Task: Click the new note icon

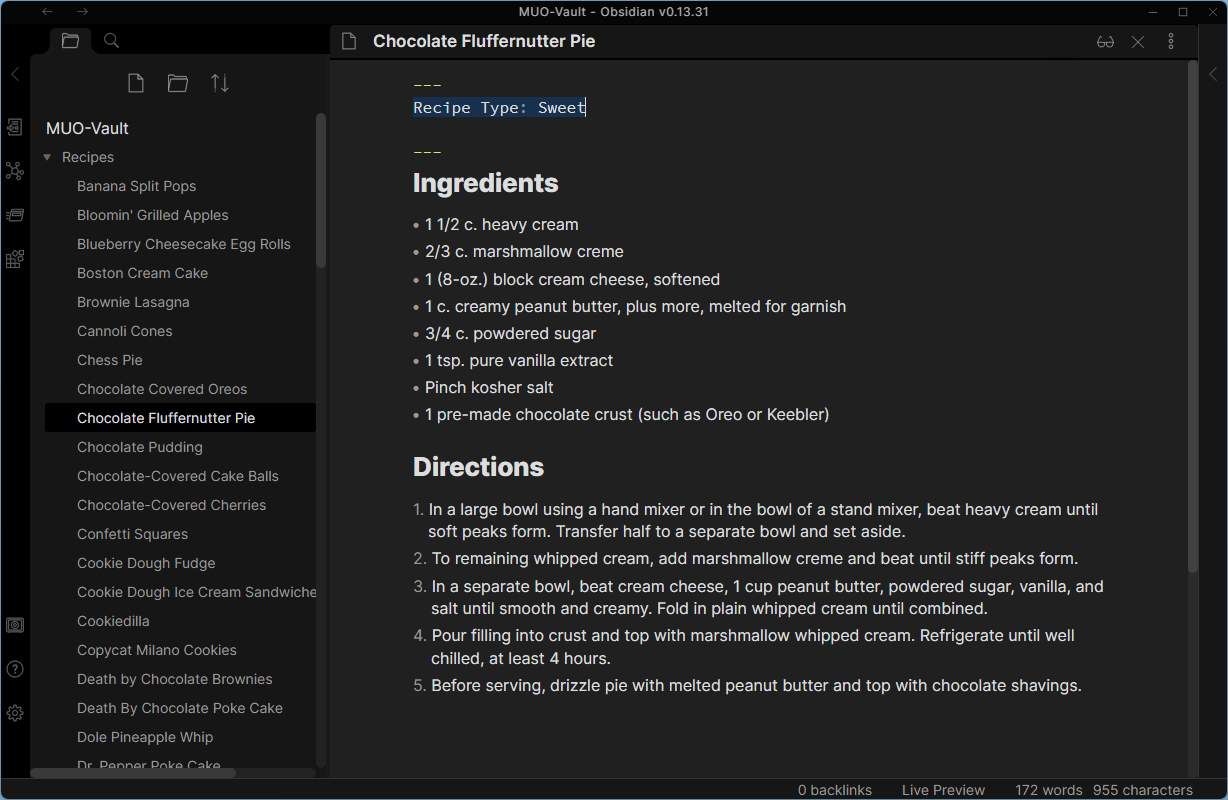Action: (136, 83)
